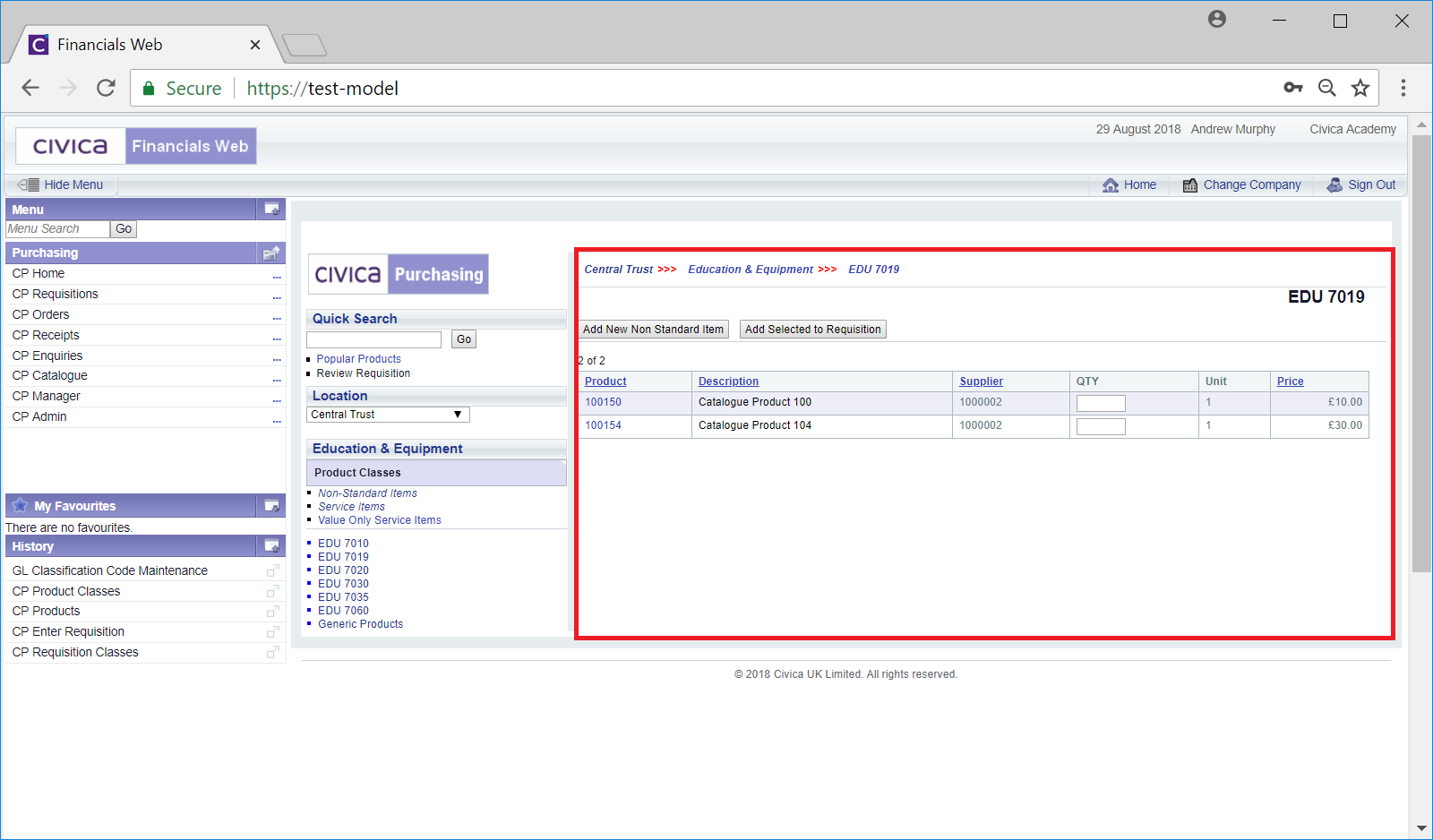Click the Home house icon
The height and width of the screenshot is (840, 1433).
pos(1111,184)
